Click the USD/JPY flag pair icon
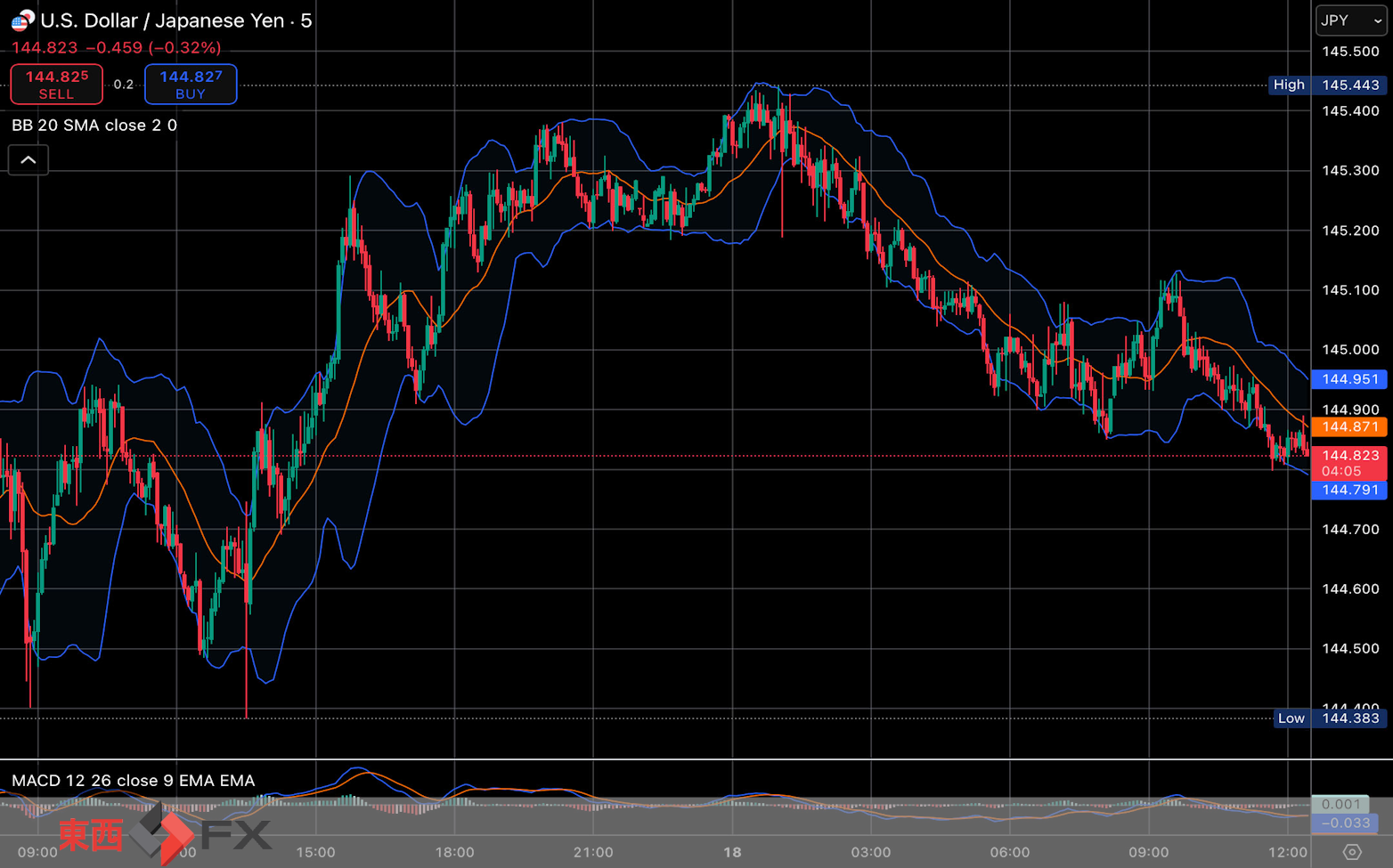The height and width of the screenshot is (868, 1393). (x=23, y=20)
